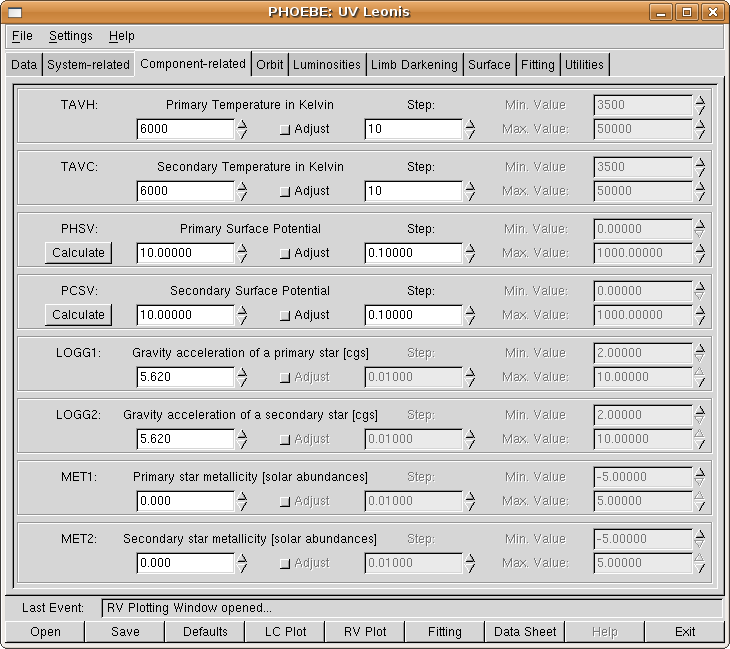The height and width of the screenshot is (649, 730).
Task: Click the TAVH primary temperature value field
Action: pos(185,129)
